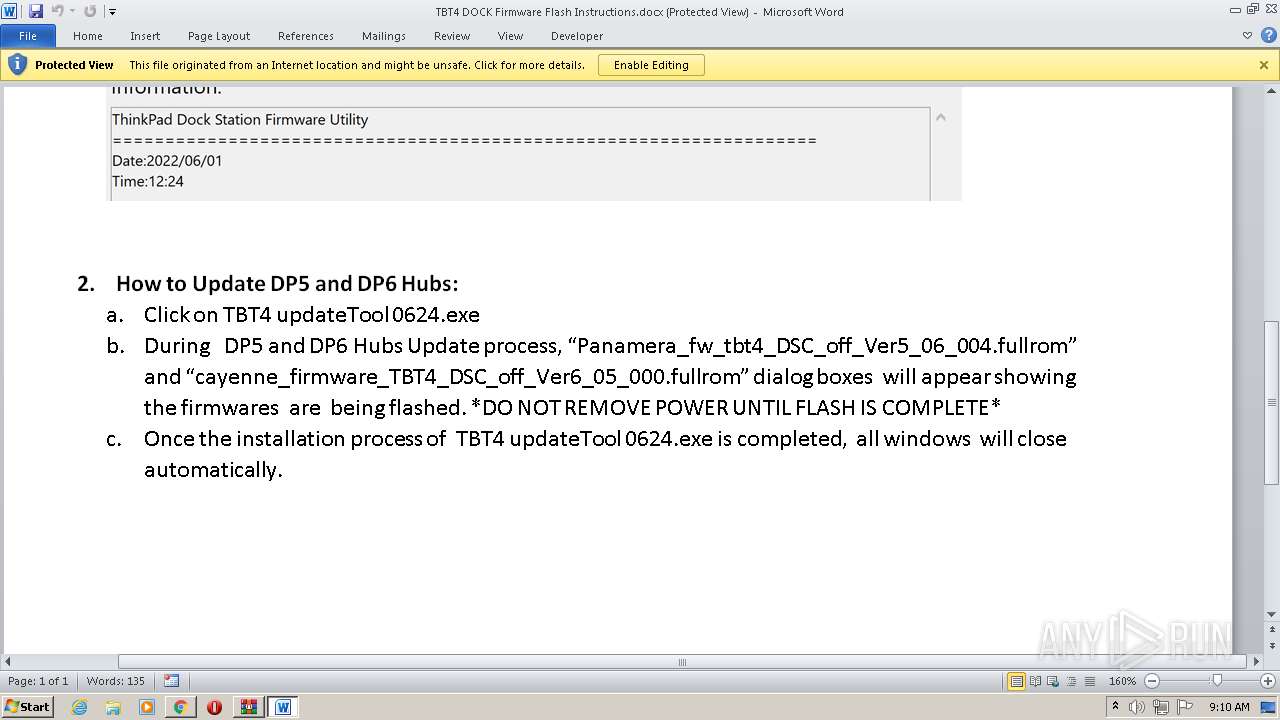This screenshot has height=720, width=1280.
Task: Click the network tray icon
Action: 1161,707
